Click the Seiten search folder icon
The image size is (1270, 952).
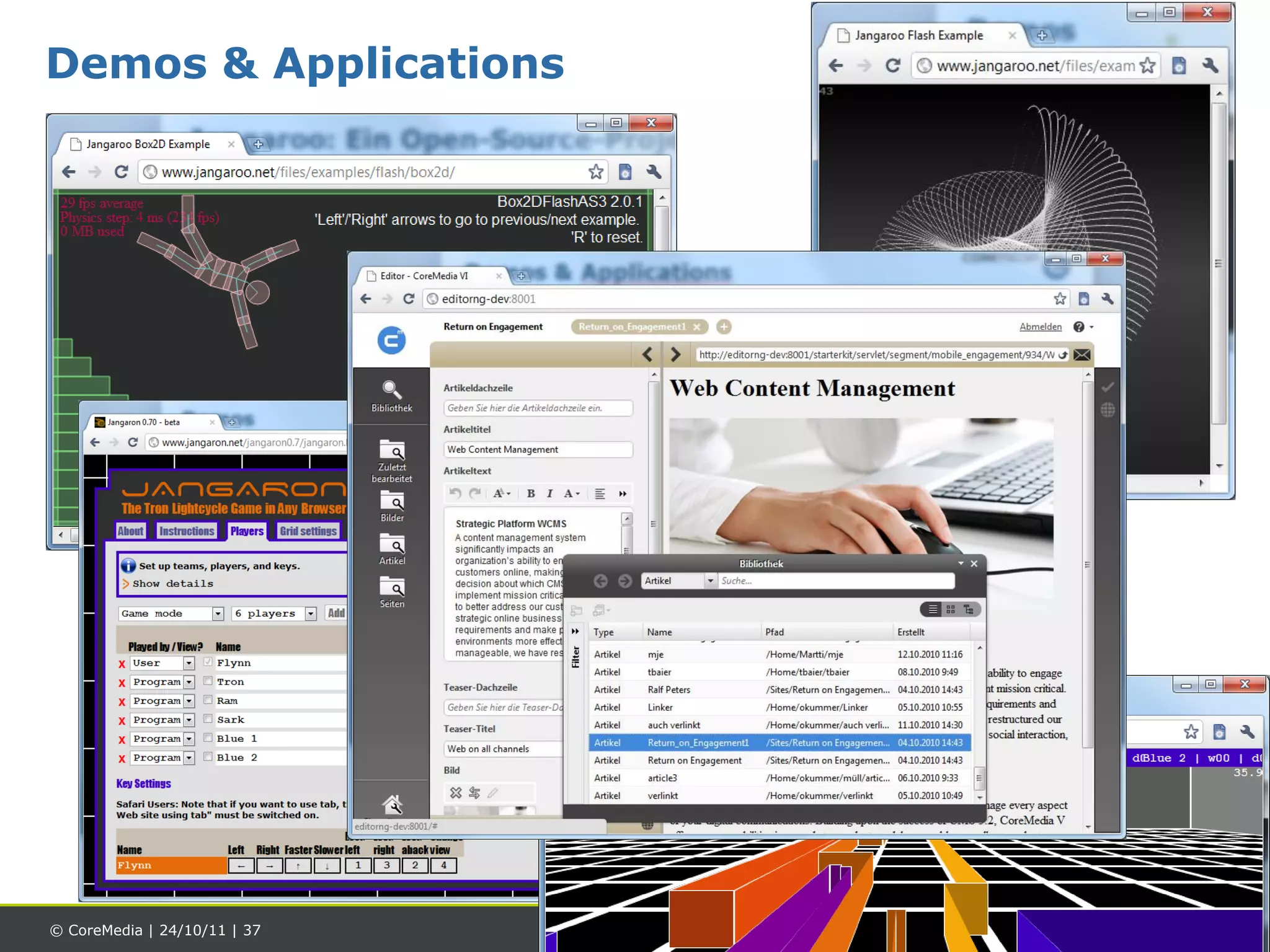391,586
